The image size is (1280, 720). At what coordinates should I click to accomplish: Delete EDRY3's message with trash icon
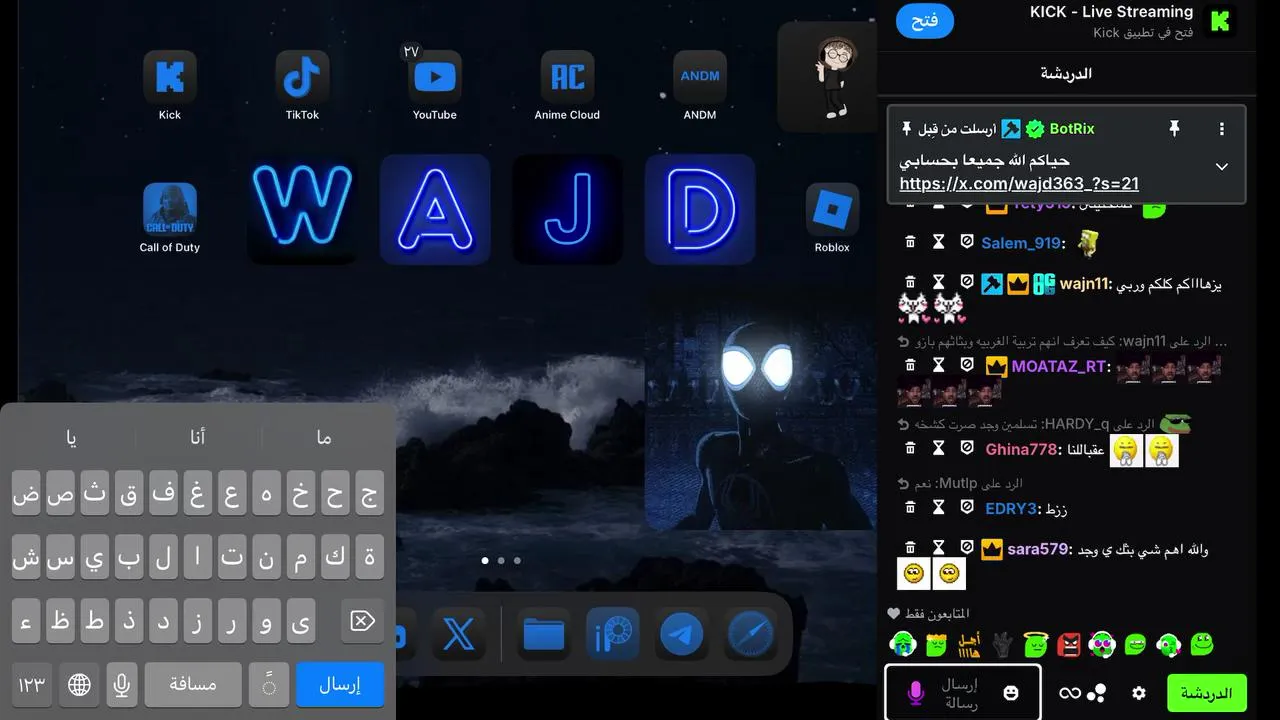click(x=910, y=508)
